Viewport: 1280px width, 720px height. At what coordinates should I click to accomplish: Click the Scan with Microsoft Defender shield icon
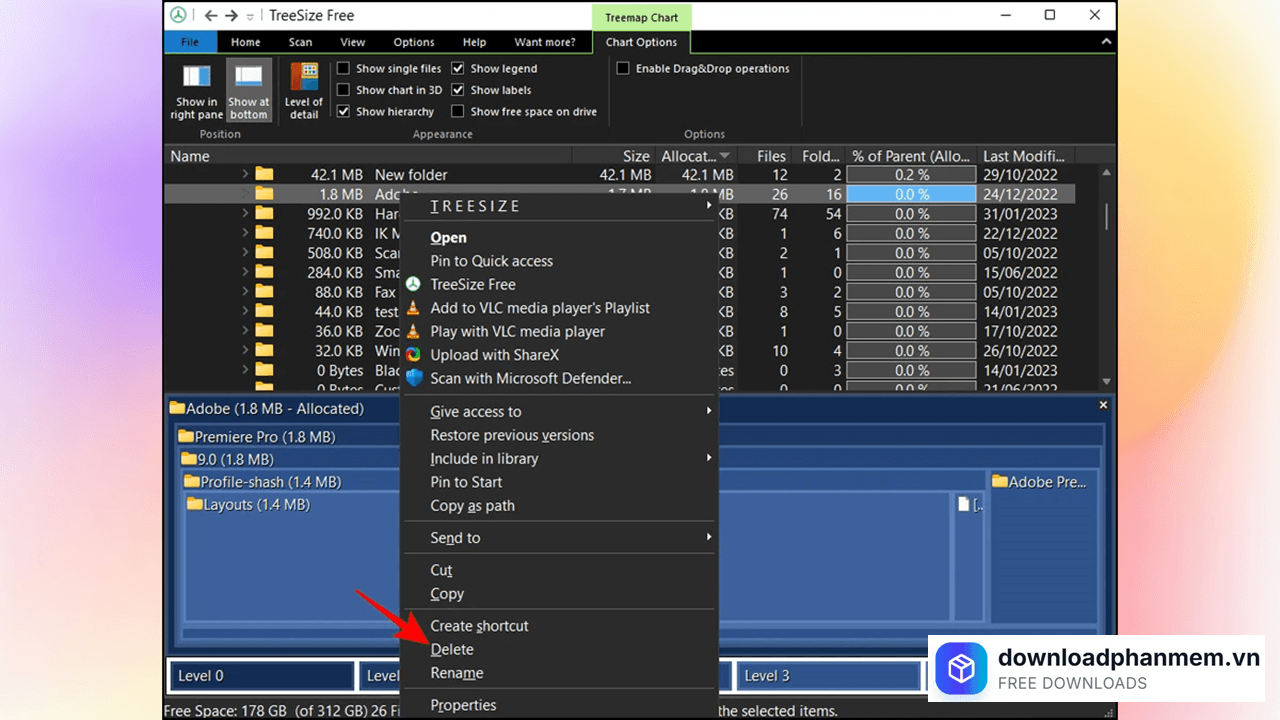coord(413,379)
